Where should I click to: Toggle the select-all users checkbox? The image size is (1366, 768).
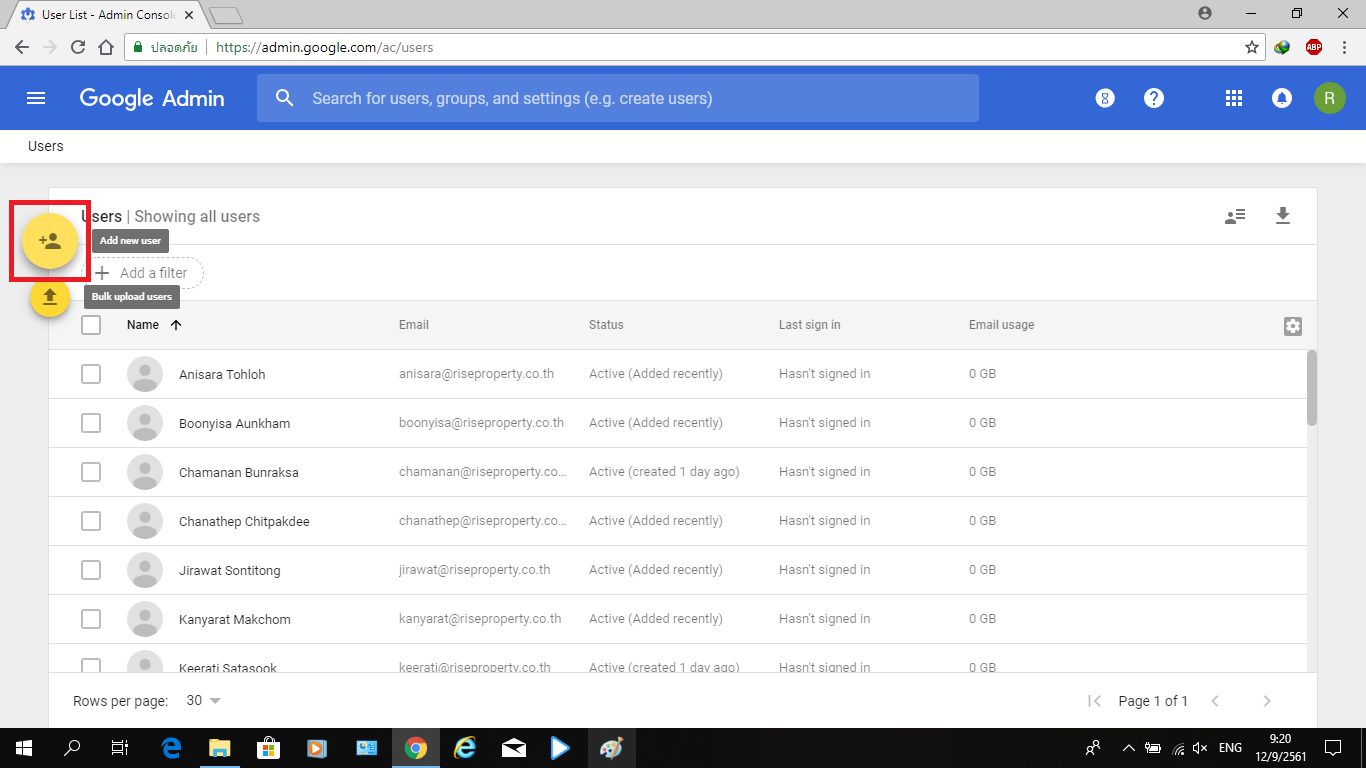pyautogui.click(x=91, y=325)
